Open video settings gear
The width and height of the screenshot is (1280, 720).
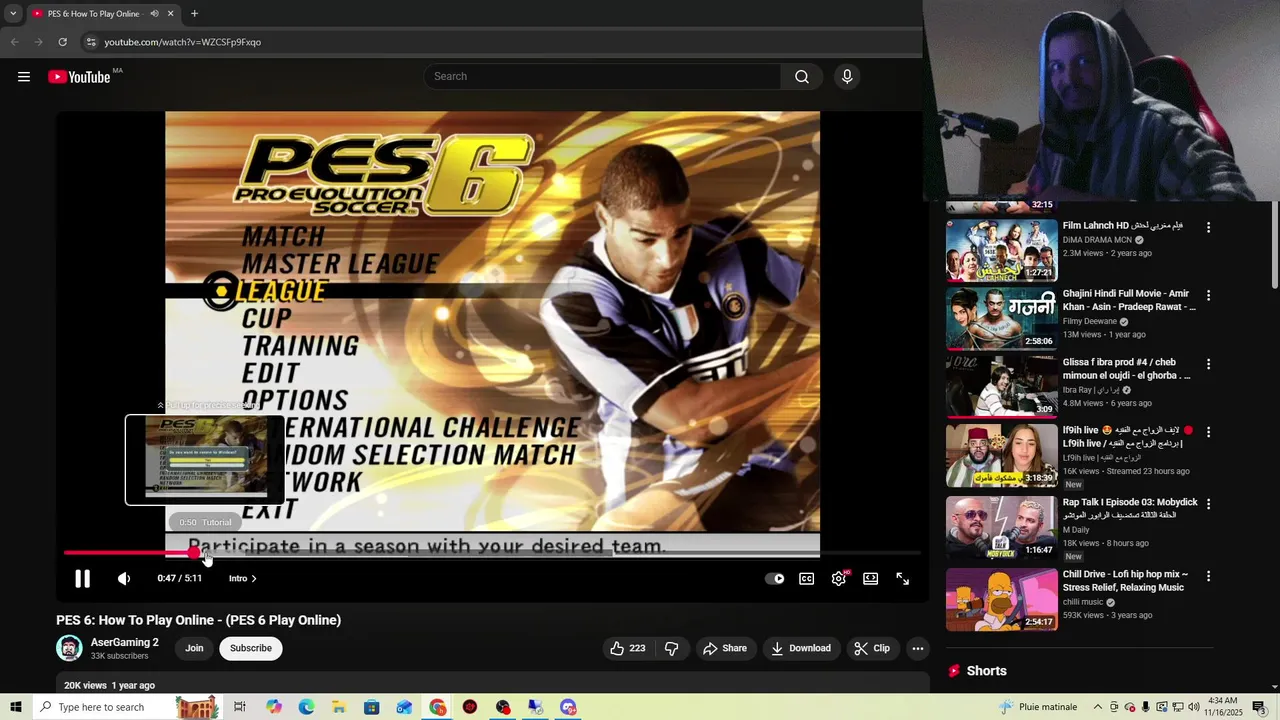[839, 579]
